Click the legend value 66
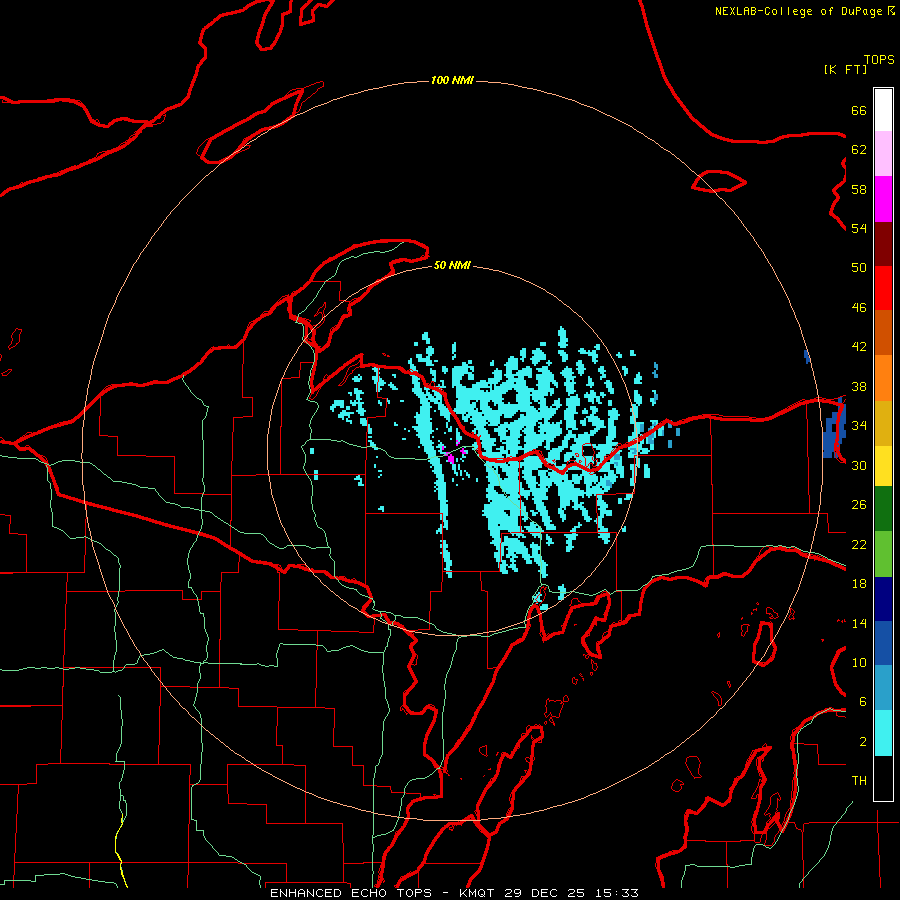Screen dimensions: 900x900 (x=859, y=110)
